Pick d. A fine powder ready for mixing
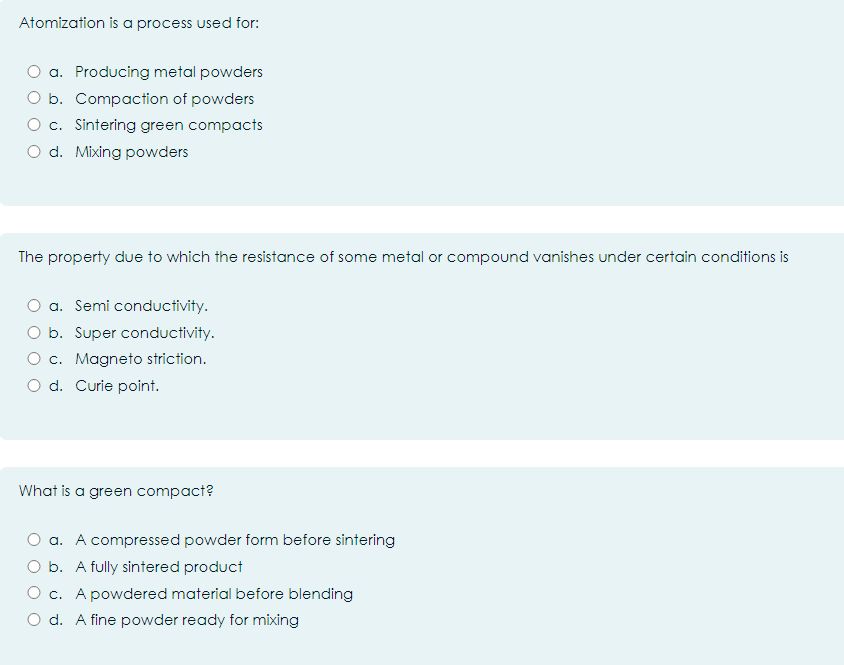844x665 pixels. click(x=34, y=619)
